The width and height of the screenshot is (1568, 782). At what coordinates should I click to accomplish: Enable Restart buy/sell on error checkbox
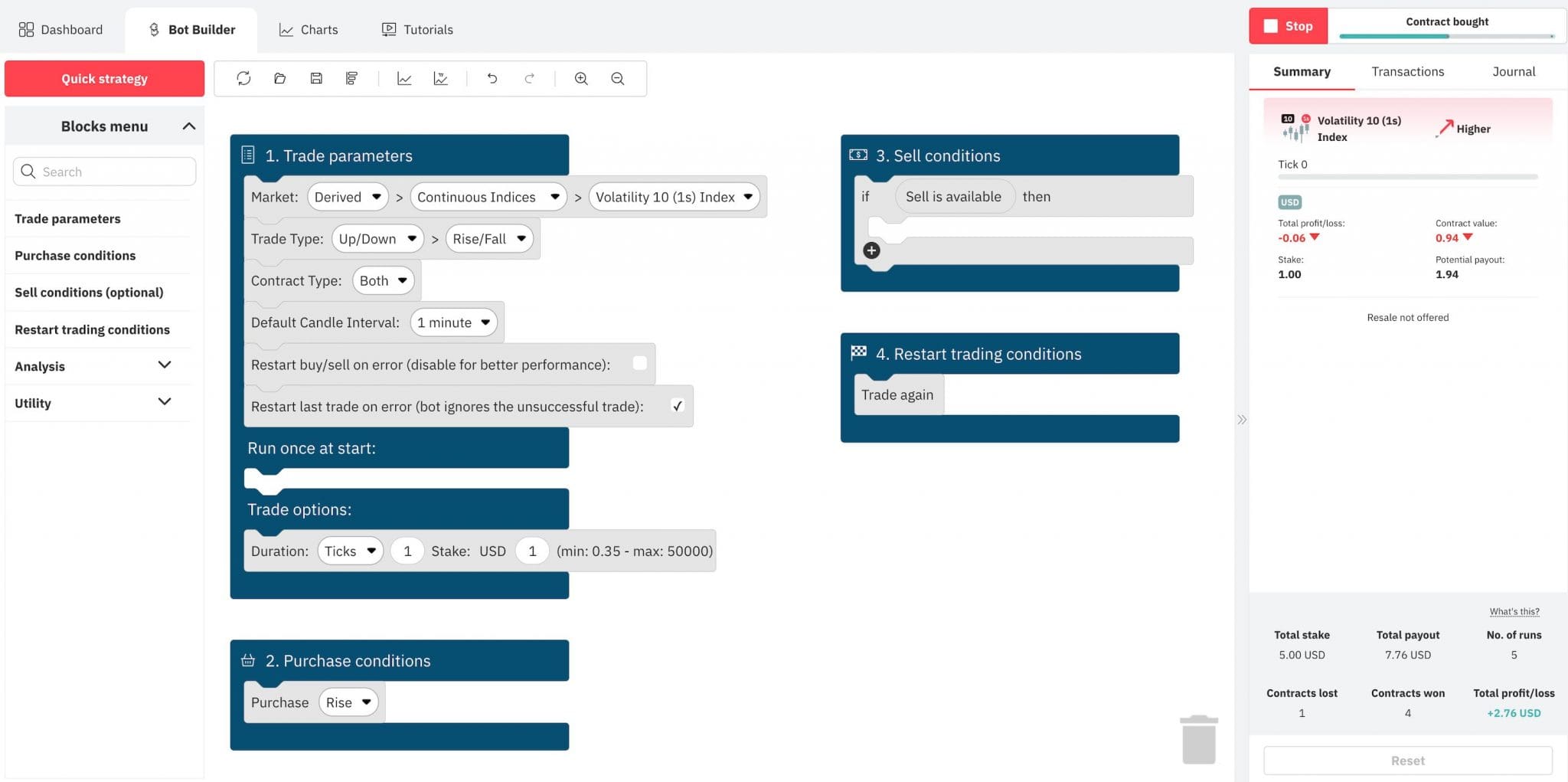tap(640, 364)
